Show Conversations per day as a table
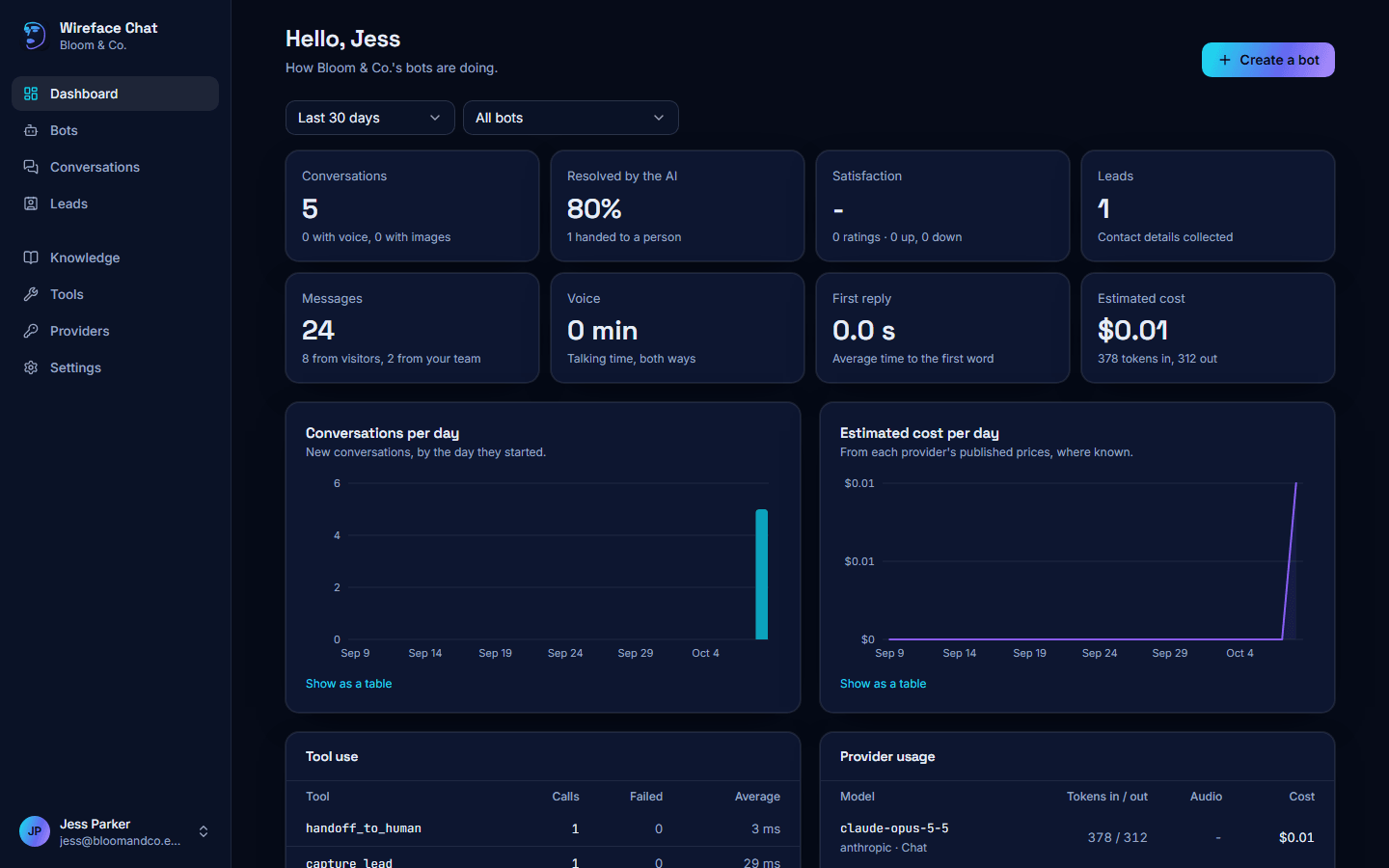Viewport: 1389px width, 868px height. tap(348, 684)
